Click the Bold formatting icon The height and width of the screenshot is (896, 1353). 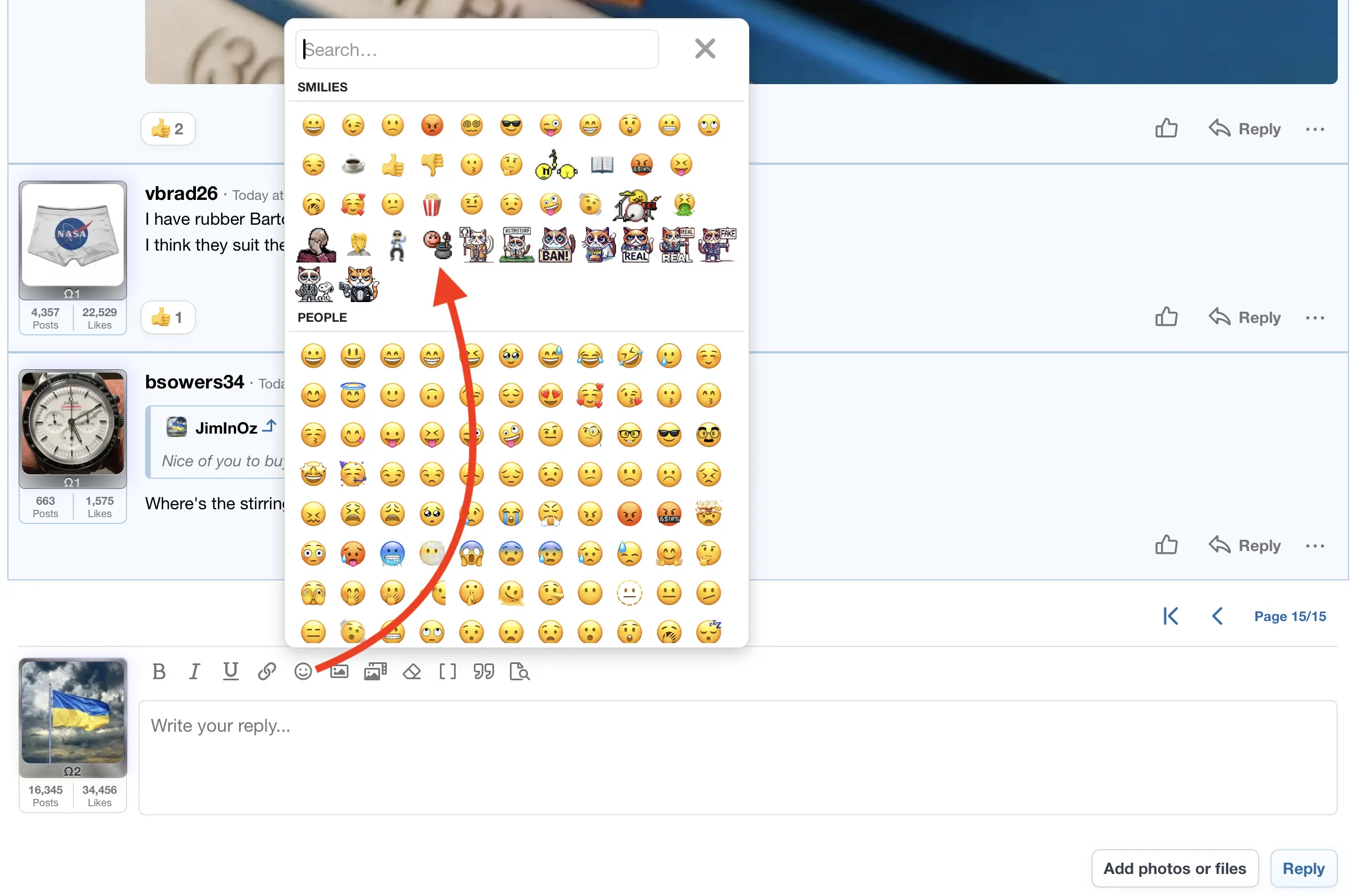click(159, 672)
